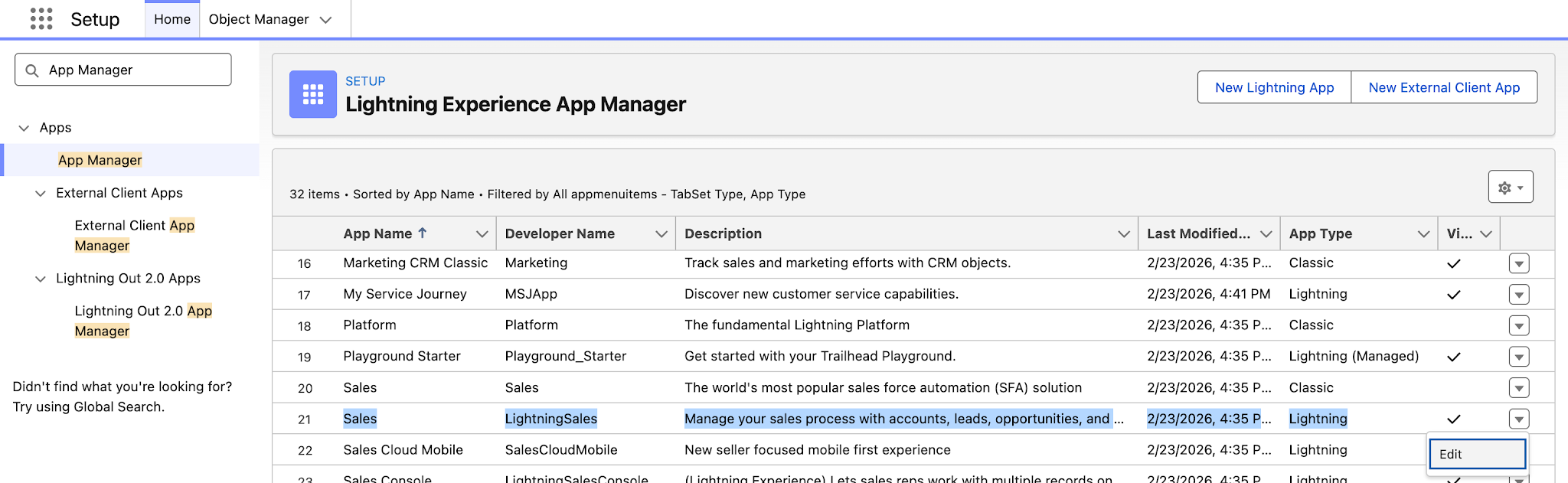Click the New External Client App button
Image resolution: width=1568 pixels, height=483 pixels.
(1444, 87)
